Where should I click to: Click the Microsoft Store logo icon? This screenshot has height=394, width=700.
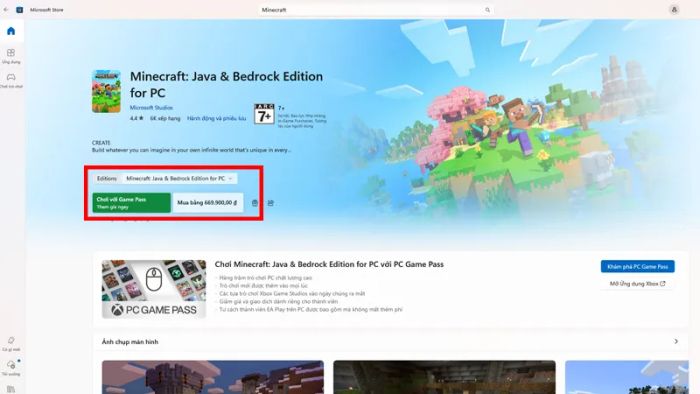(20, 9)
